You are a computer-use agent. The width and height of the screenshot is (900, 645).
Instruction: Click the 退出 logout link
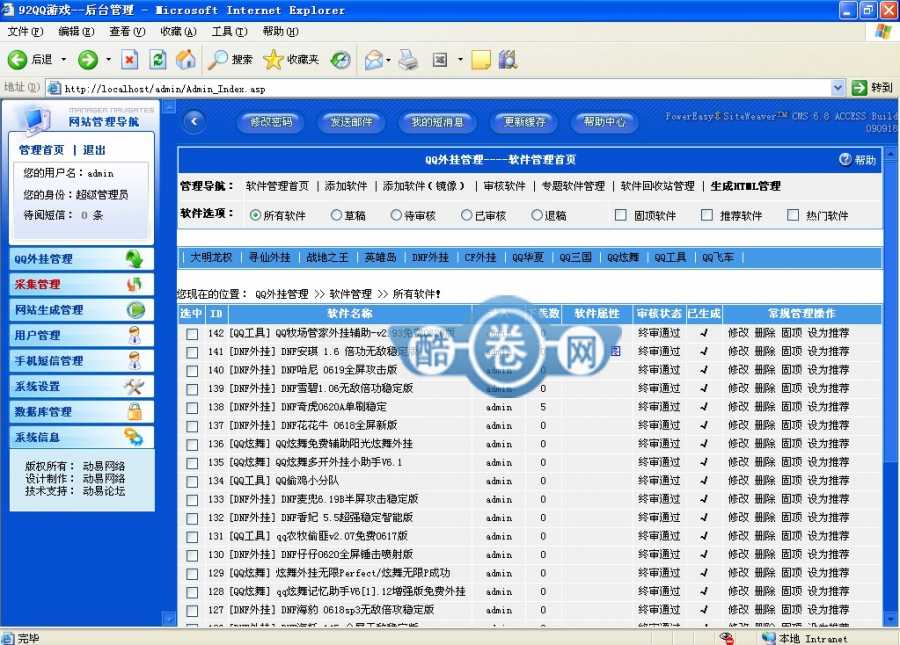[x=94, y=150]
